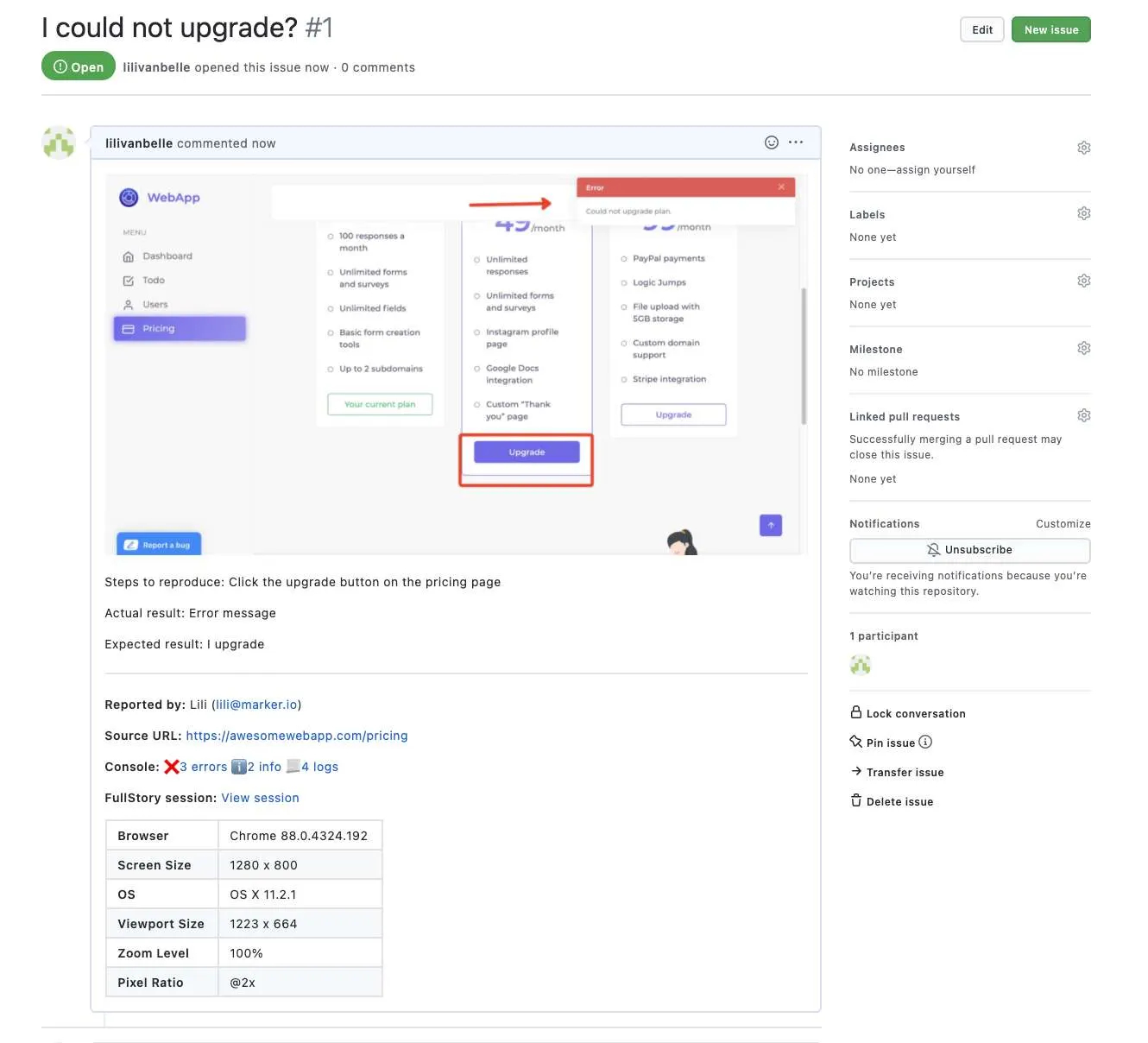Open the Labels settings gear
1148x1043 pixels.
[1084, 212]
